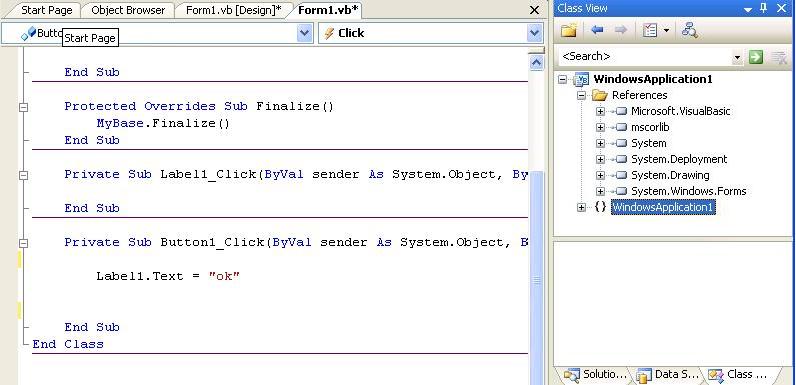The width and height of the screenshot is (796, 385).
Task: Select the References item label
Action: (x=640, y=95)
